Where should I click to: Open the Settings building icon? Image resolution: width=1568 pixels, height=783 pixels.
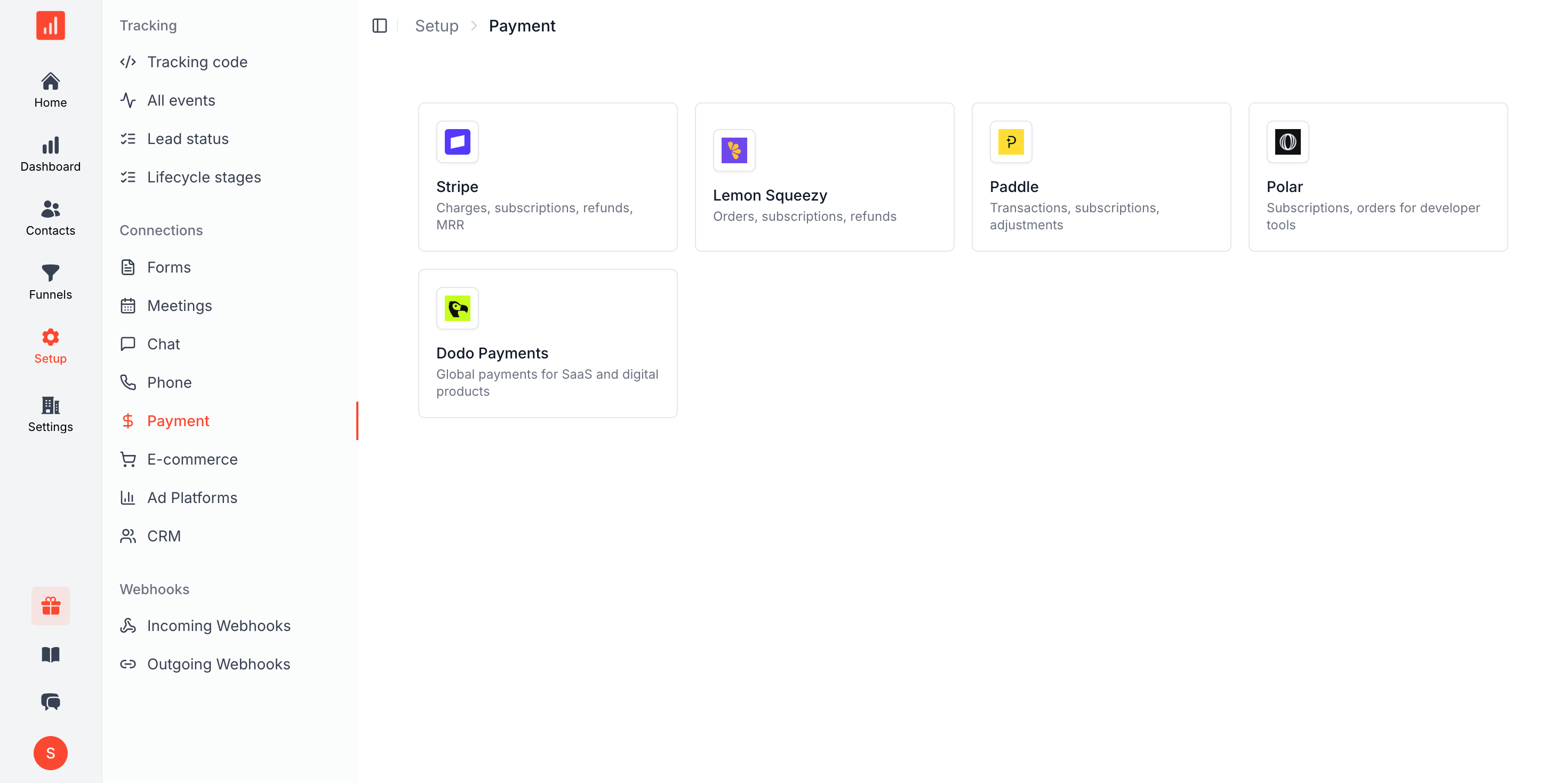pyautogui.click(x=51, y=405)
